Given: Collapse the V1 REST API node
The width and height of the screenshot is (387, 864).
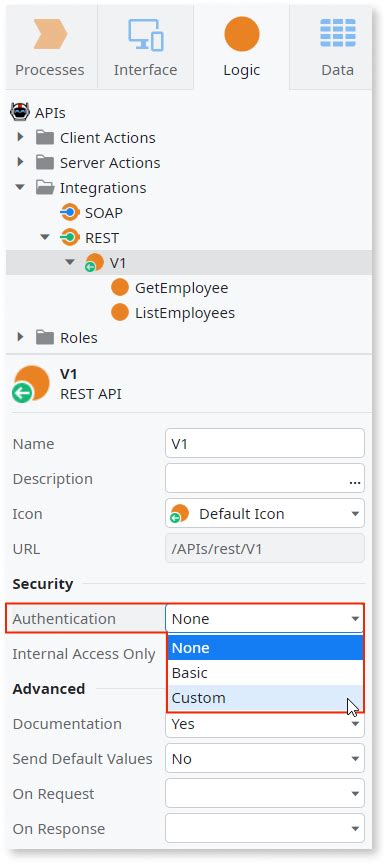Looking at the screenshot, I should coord(71,262).
